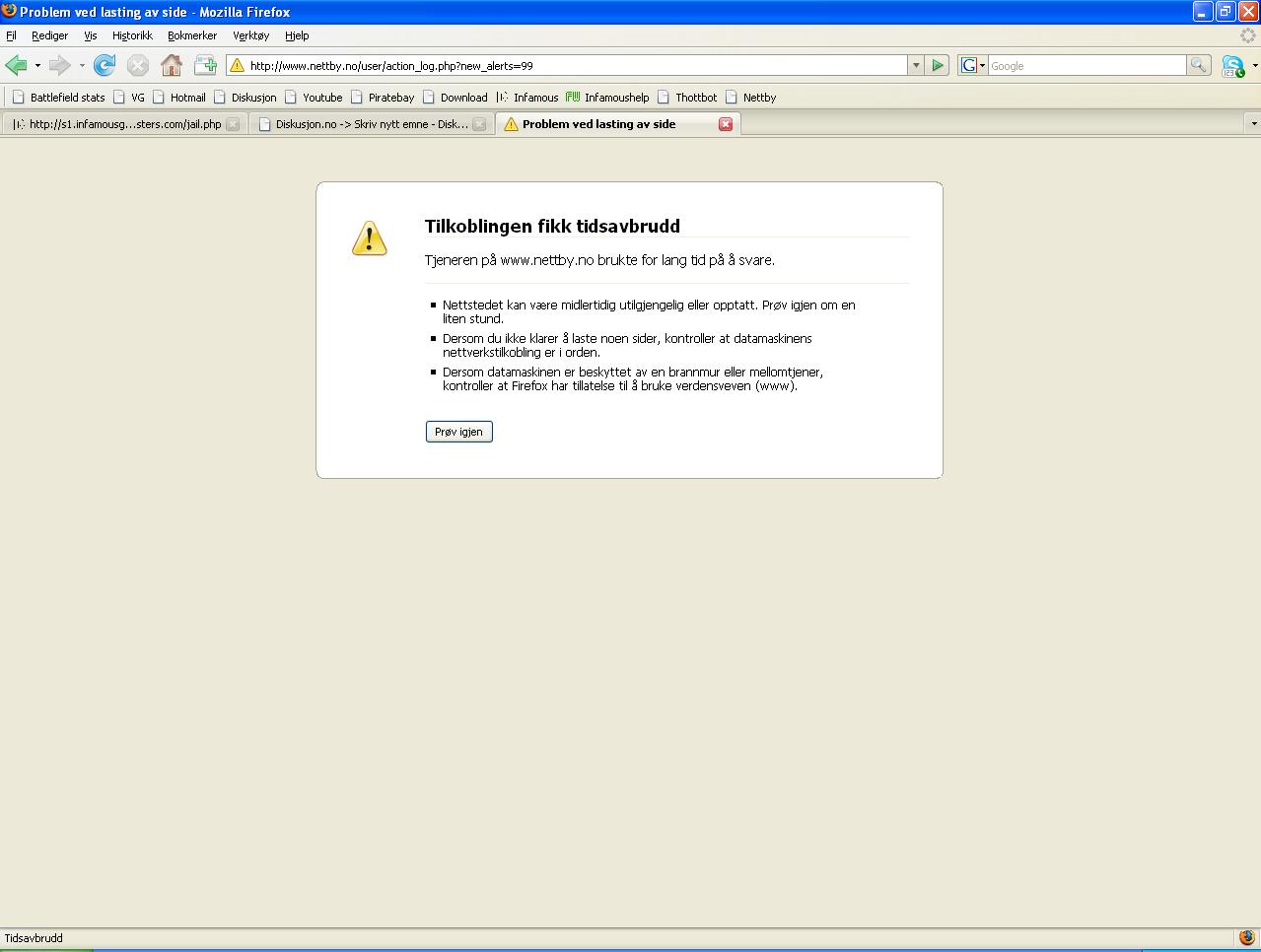Open the Rediger menu
Image resolution: width=1261 pixels, height=952 pixels.
(49, 35)
